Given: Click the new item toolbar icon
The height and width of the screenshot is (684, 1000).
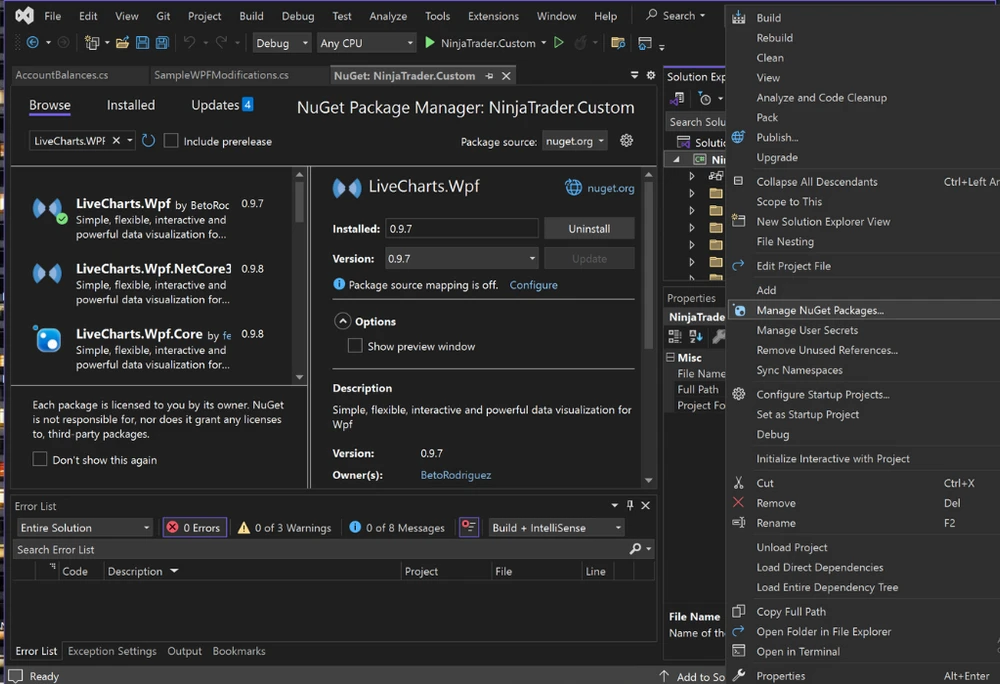Looking at the screenshot, I should [x=92, y=43].
